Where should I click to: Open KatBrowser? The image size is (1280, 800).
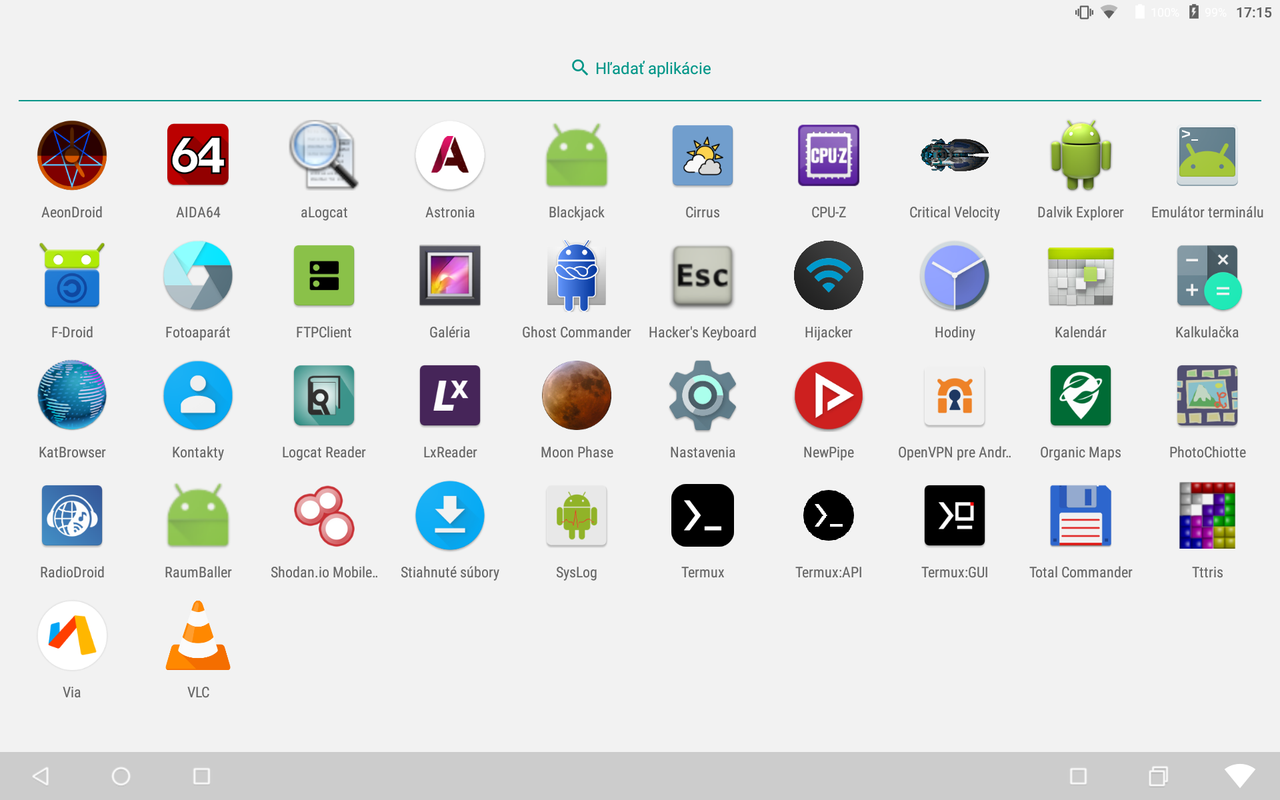[x=72, y=396]
